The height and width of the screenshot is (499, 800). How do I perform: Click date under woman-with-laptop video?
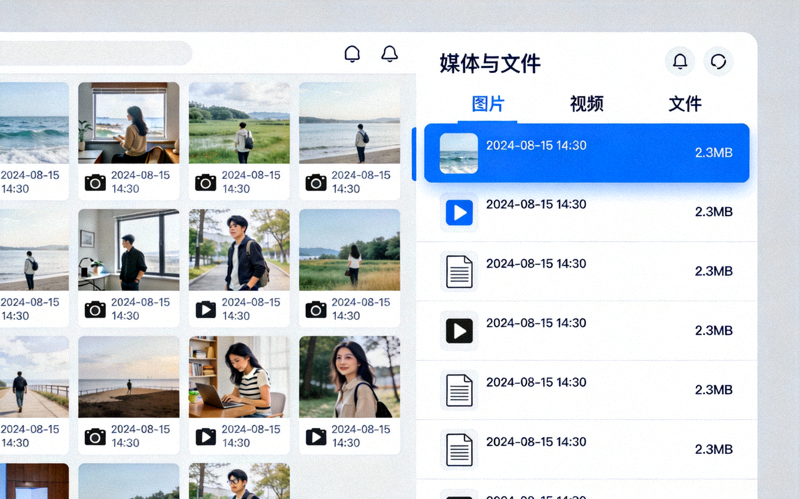pos(251,436)
